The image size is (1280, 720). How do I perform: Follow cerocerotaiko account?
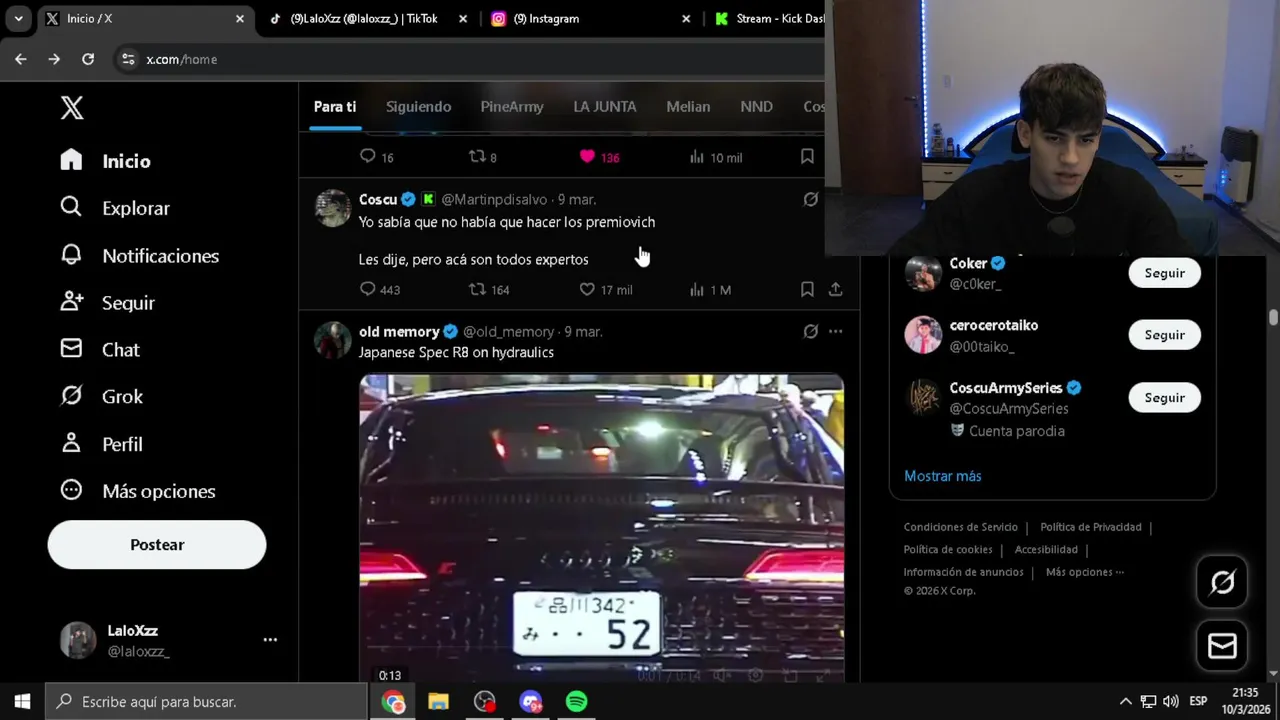1164,335
